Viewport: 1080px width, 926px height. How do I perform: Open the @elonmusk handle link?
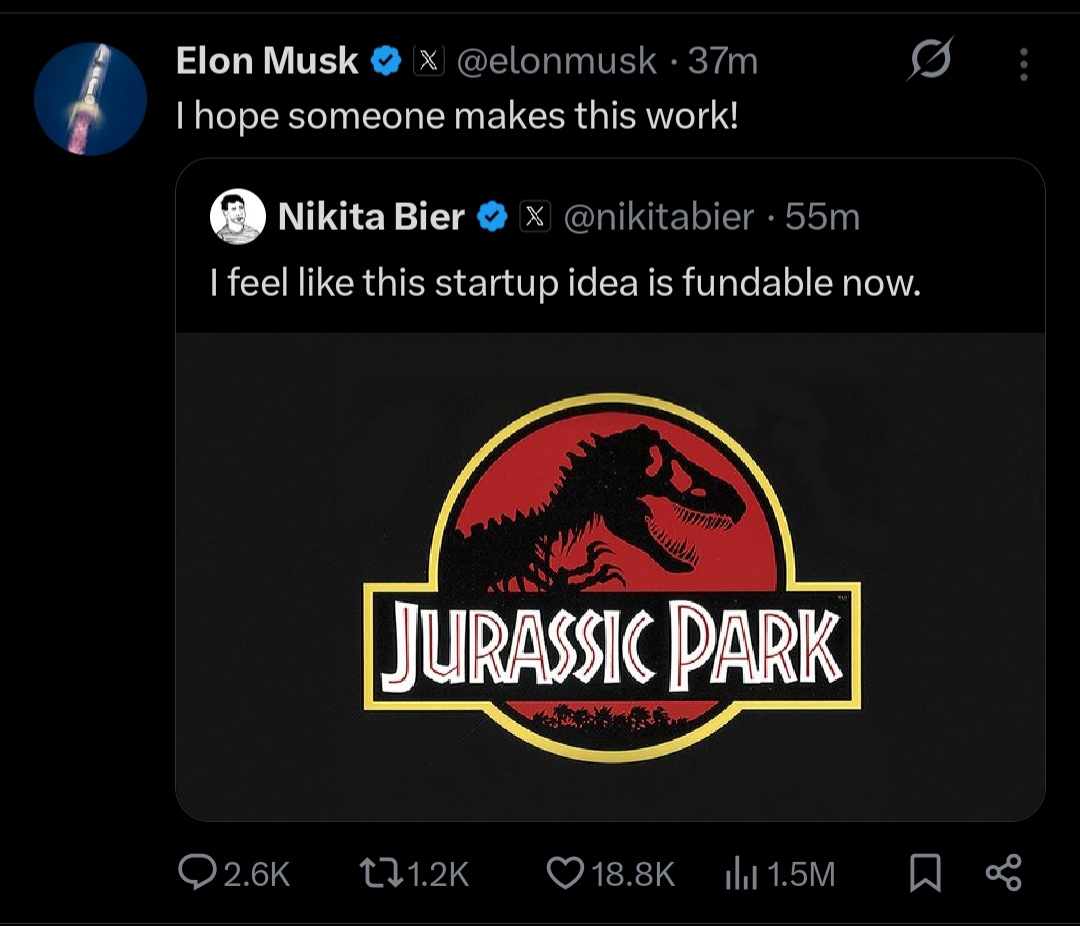(x=557, y=61)
